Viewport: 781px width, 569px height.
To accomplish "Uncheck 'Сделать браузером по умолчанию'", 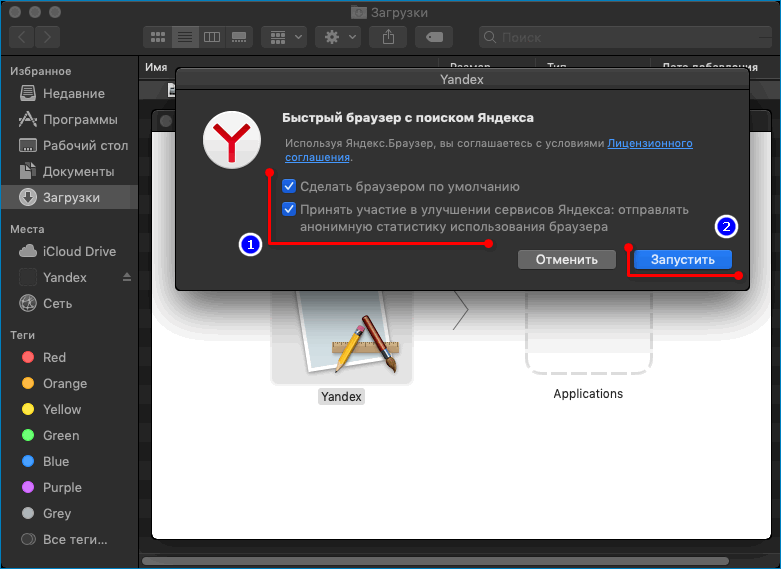I will coord(289,187).
